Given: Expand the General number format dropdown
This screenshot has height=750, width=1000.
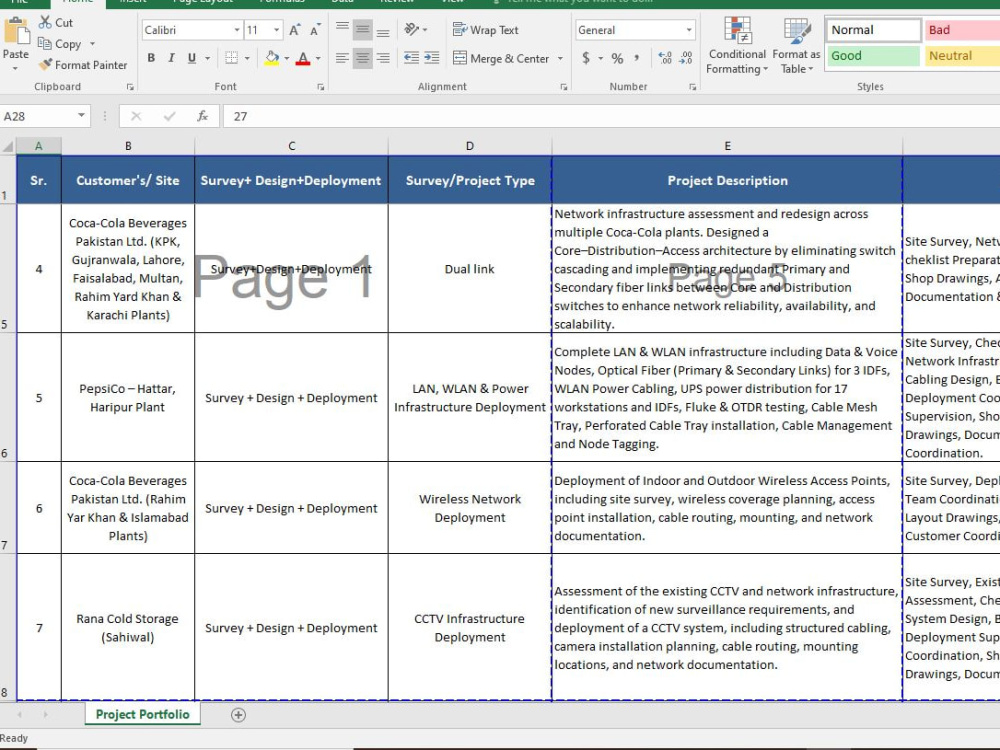Looking at the screenshot, I should 689,30.
